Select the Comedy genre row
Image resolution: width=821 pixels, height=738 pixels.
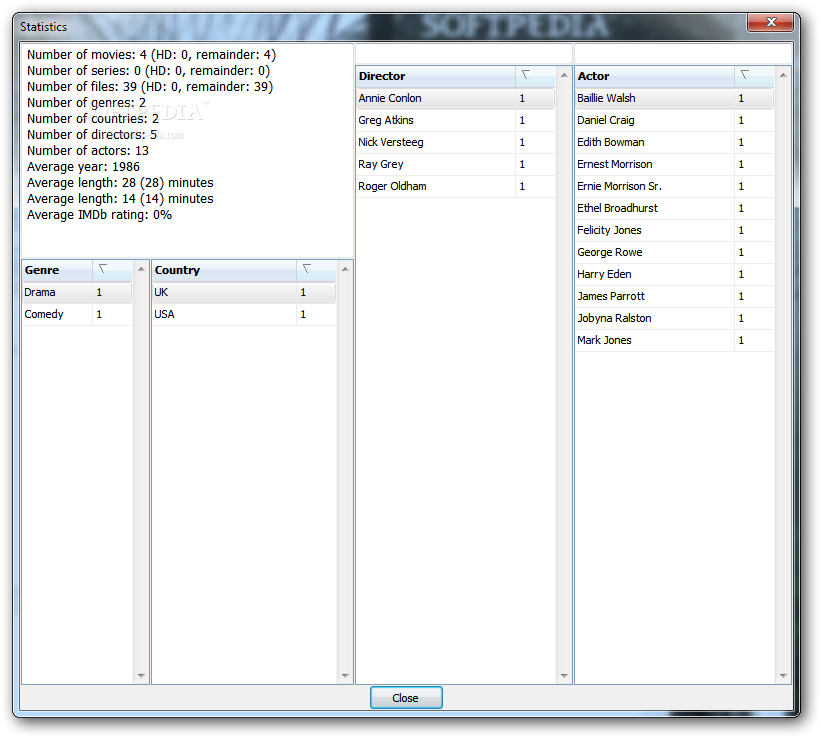tap(77, 314)
